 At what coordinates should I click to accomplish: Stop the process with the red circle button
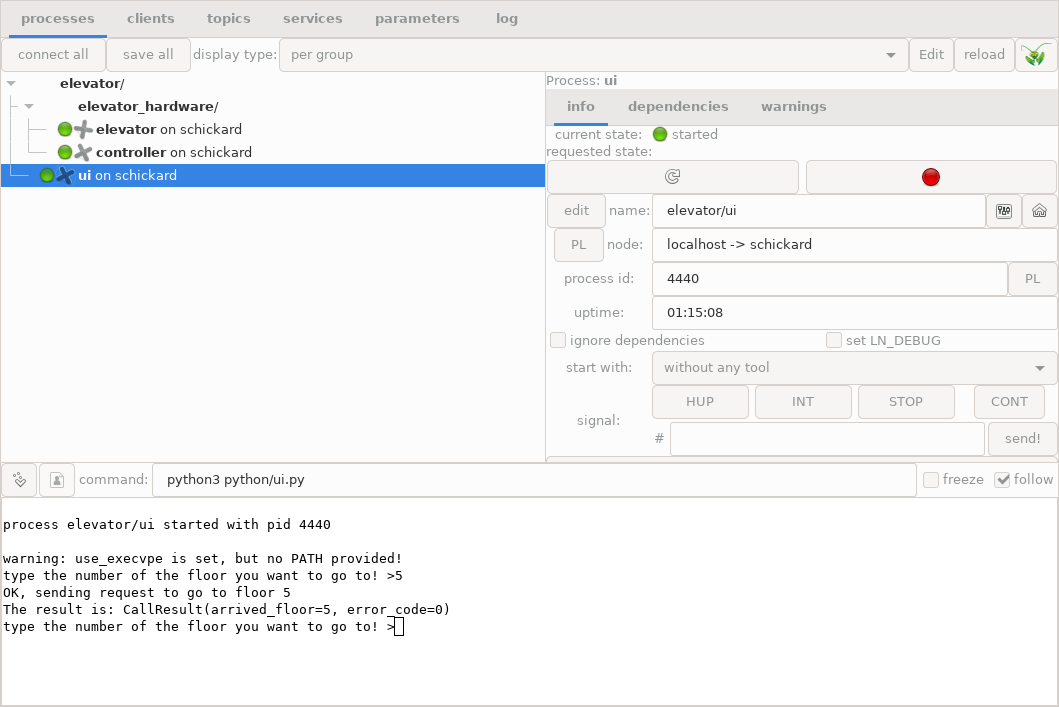[931, 177]
